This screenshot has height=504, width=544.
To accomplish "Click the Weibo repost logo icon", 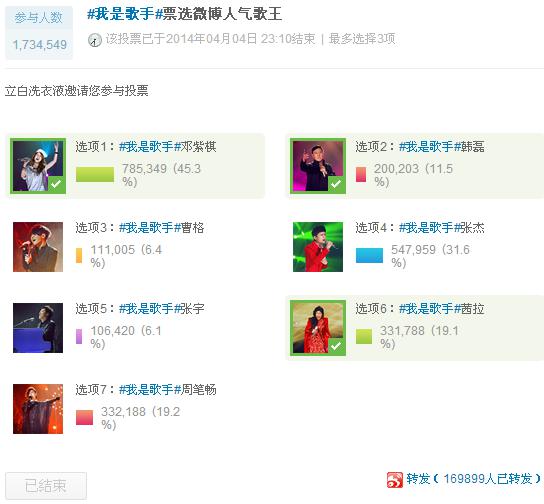I will tap(395, 479).
